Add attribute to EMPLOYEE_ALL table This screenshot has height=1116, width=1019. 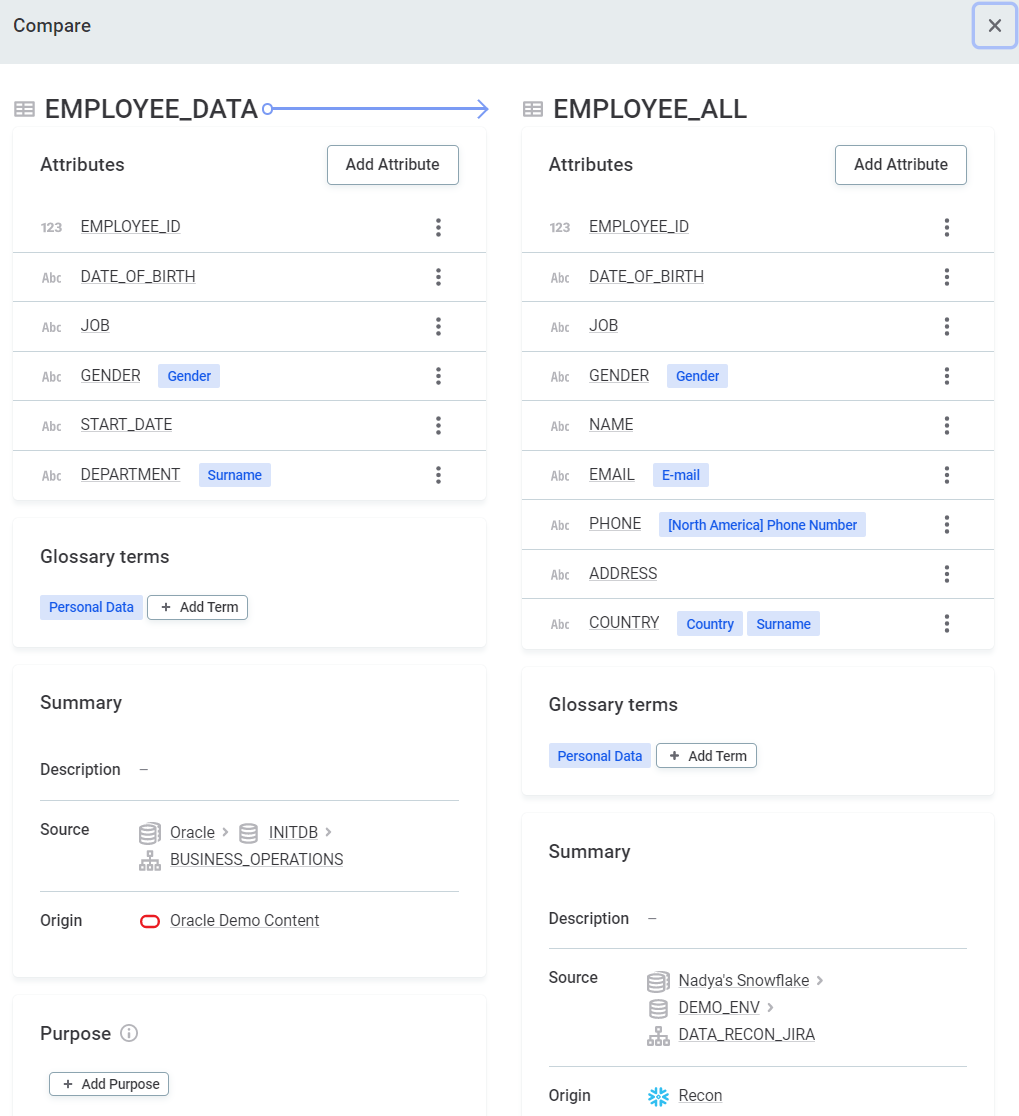point(900,165)
